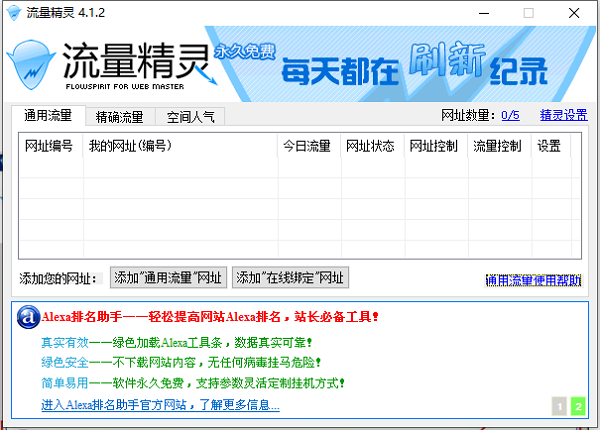Image resolution: width=600 pixels, height=430 pixels.
Task: Click the 我的网址(编号) column header
Action: (180, 146)
